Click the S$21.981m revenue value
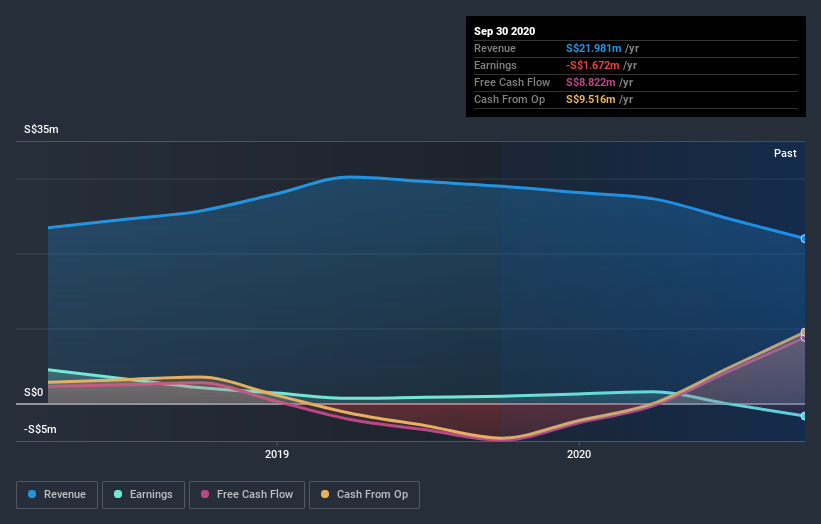Image resolution: width=821 pixels, height=524 pixels. [593, 48]
